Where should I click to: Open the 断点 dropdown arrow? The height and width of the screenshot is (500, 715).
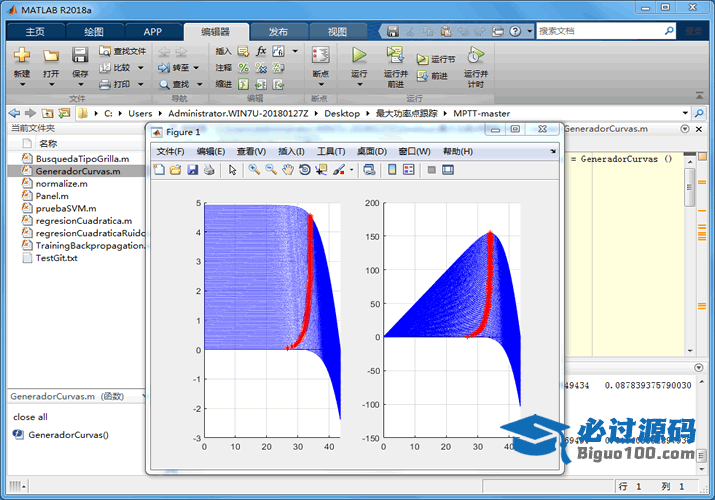coord(321,84)
